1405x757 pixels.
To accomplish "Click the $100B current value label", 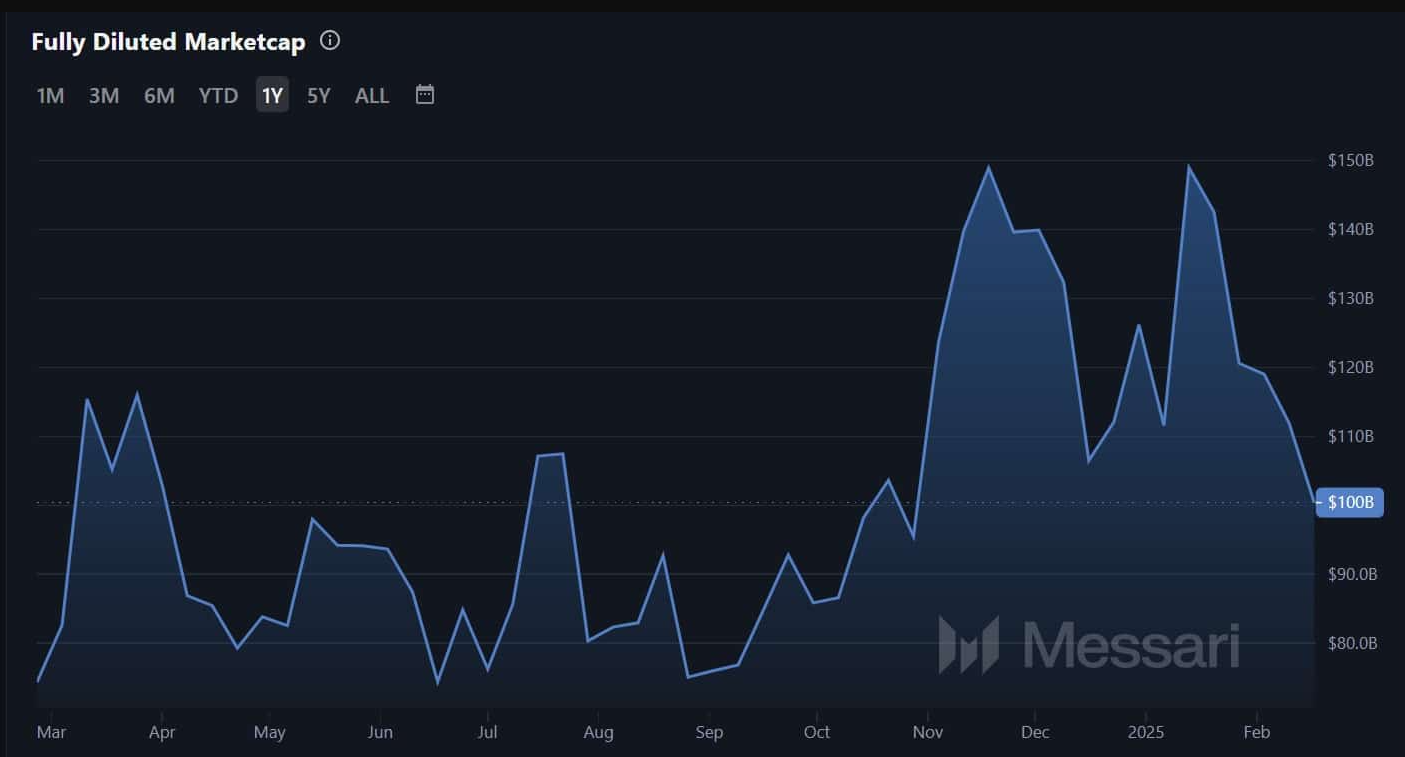I will [x=1350, y=502].
